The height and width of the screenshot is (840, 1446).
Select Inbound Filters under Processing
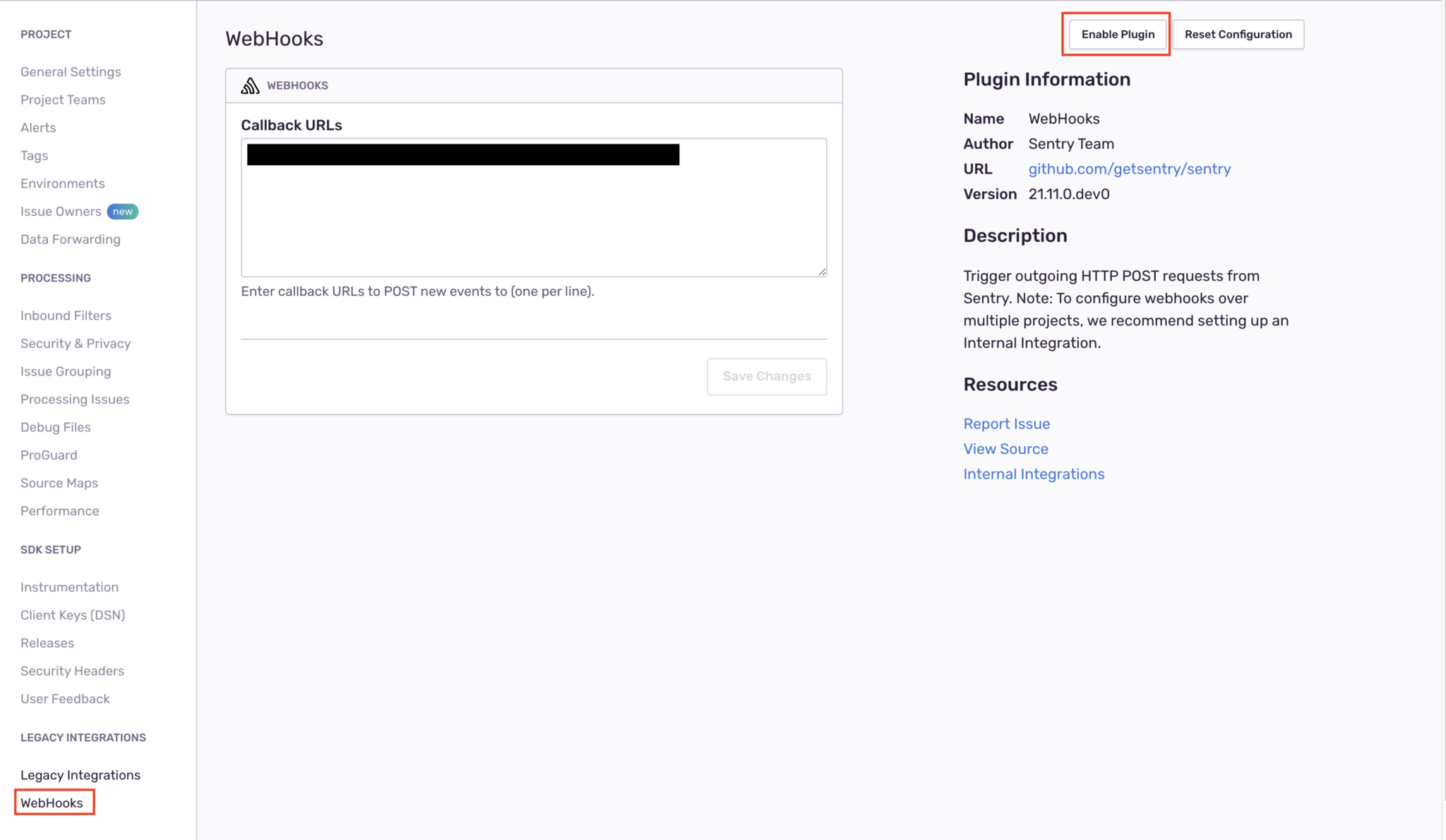point(66,316)
